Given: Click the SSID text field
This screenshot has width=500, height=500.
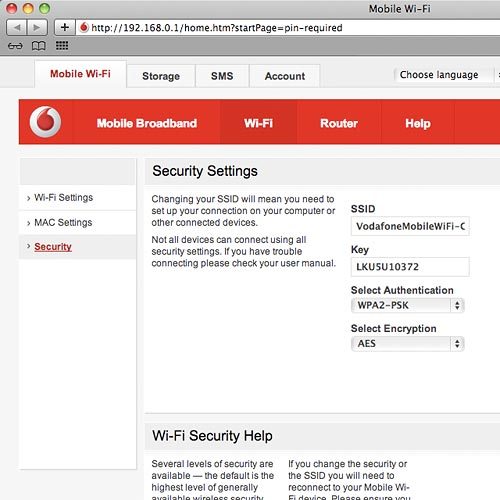Looking at the screenshot, I should (410, 226).
